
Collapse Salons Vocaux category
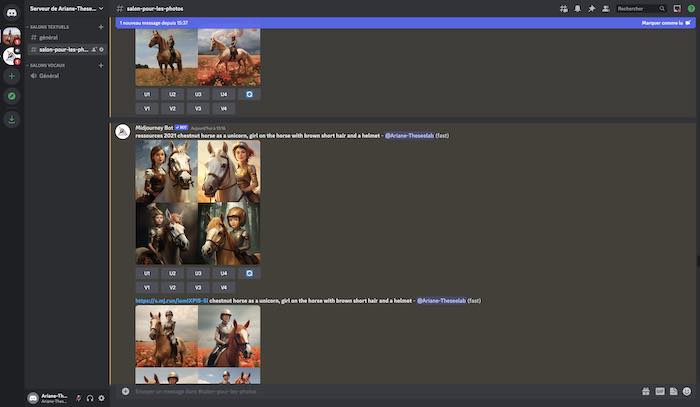pyautogui.click(x=46, y=65)
